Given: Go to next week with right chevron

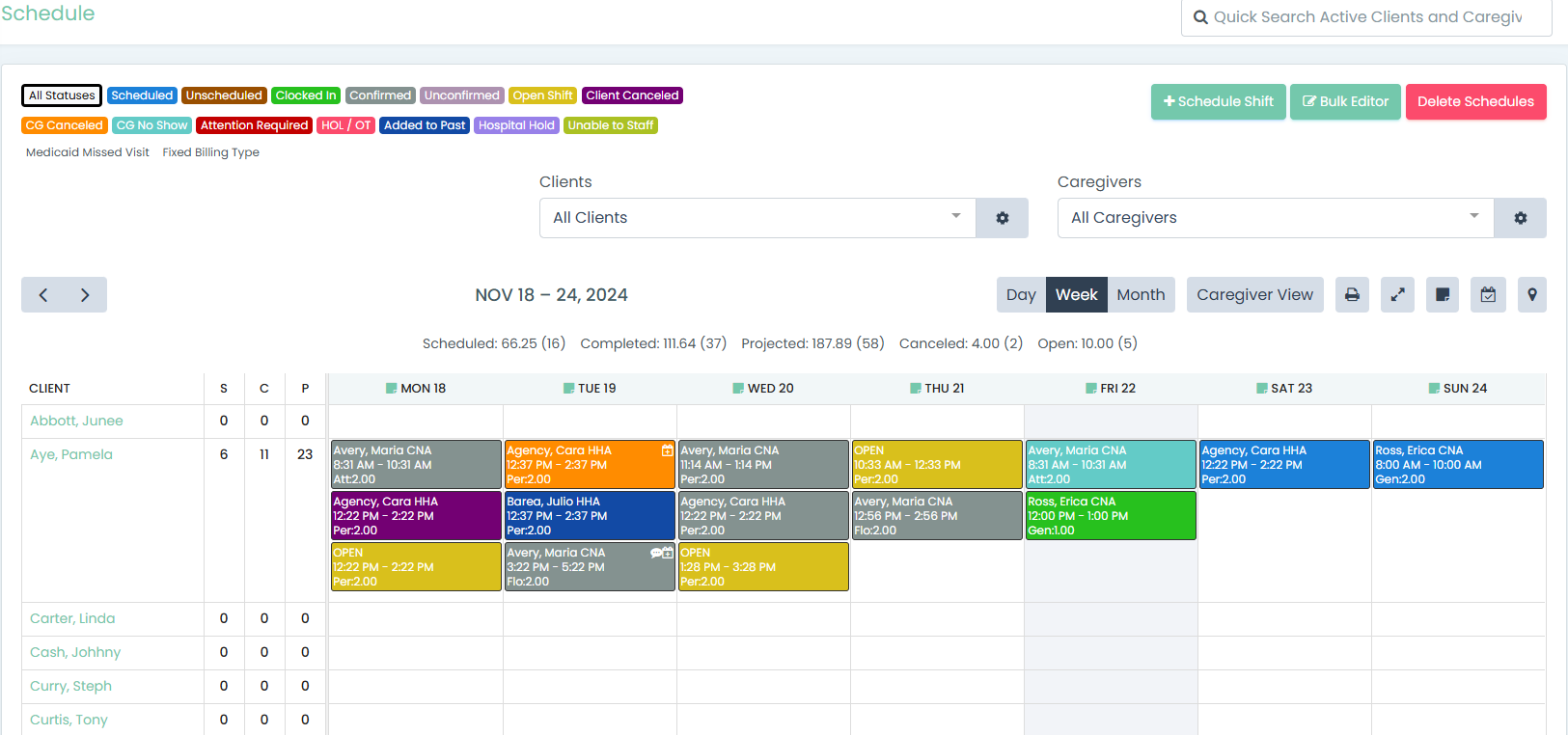Looking at the screenshot, I should point(85,295).
